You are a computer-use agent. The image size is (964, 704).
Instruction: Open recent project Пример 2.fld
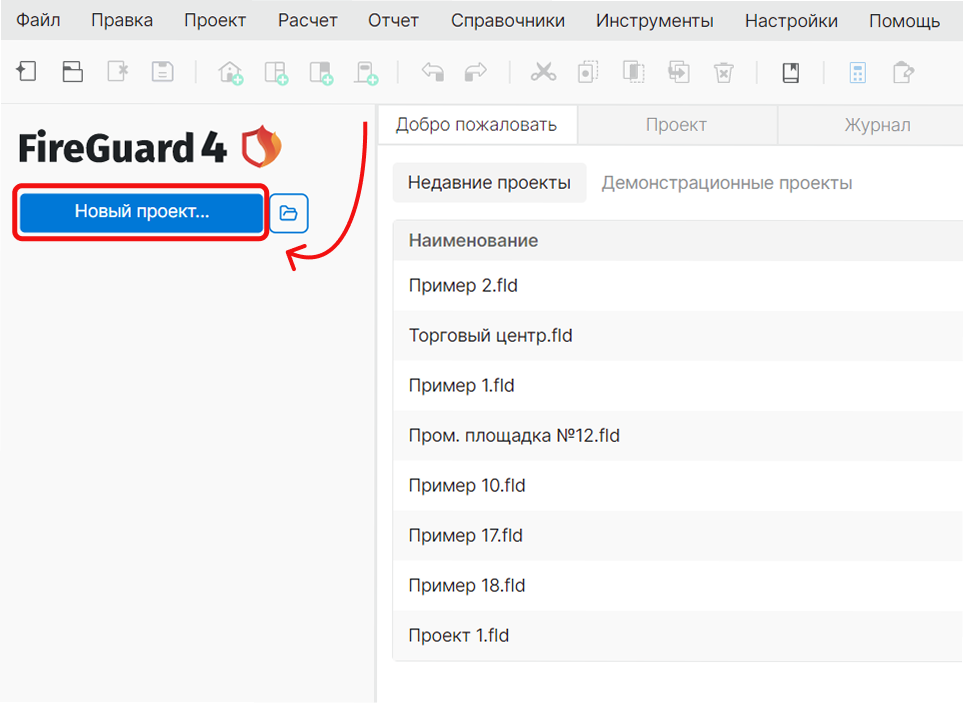coord(678,285)
